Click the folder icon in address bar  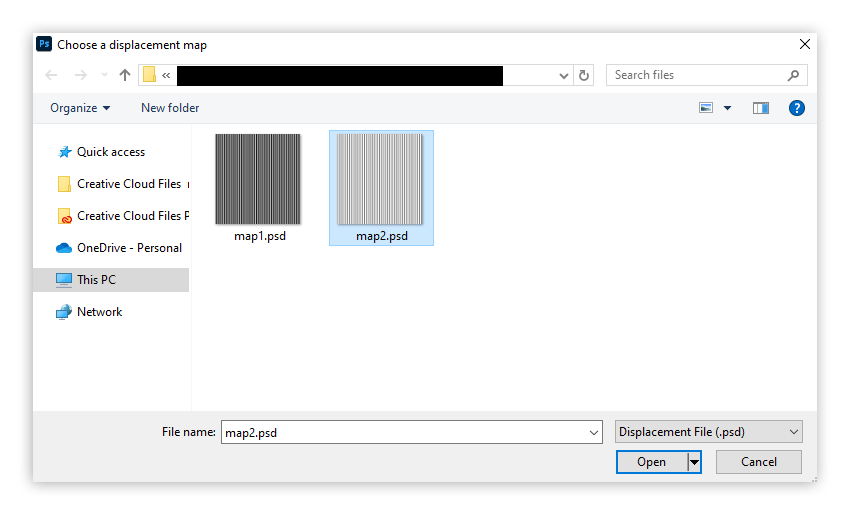coord(150,75)
